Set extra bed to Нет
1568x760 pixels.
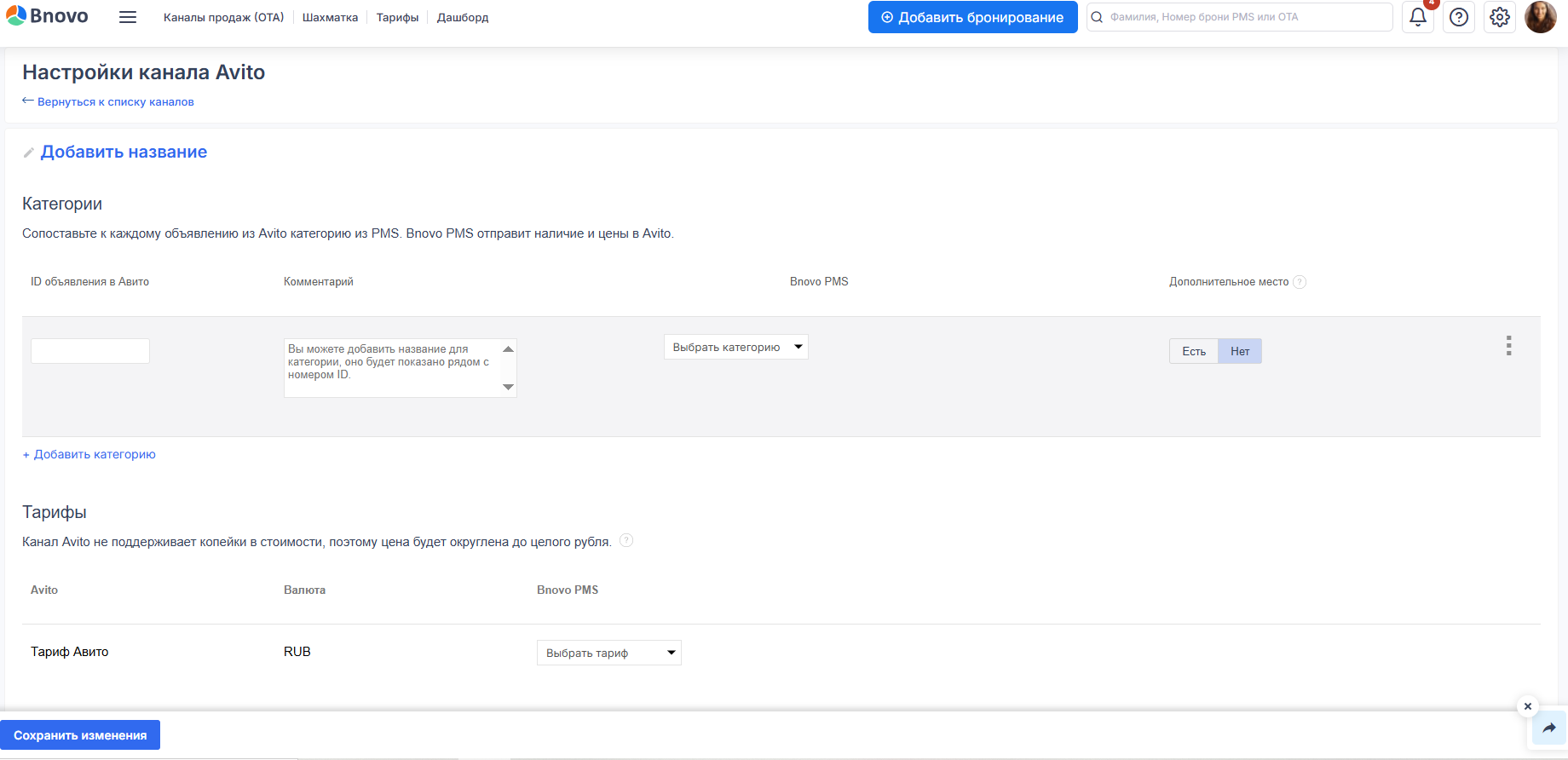1240,351
